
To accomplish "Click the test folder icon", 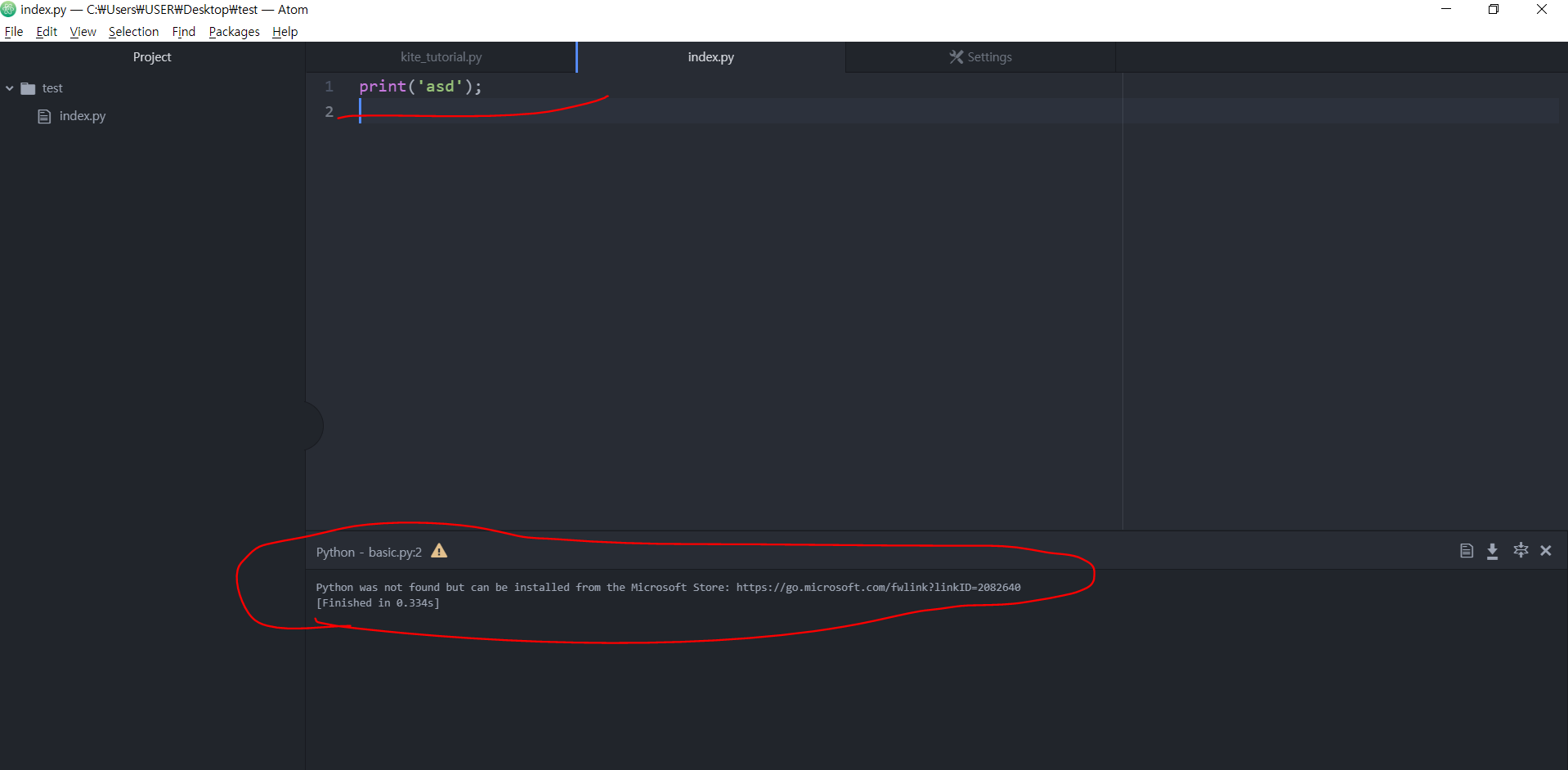I will (x=28, y=88).
